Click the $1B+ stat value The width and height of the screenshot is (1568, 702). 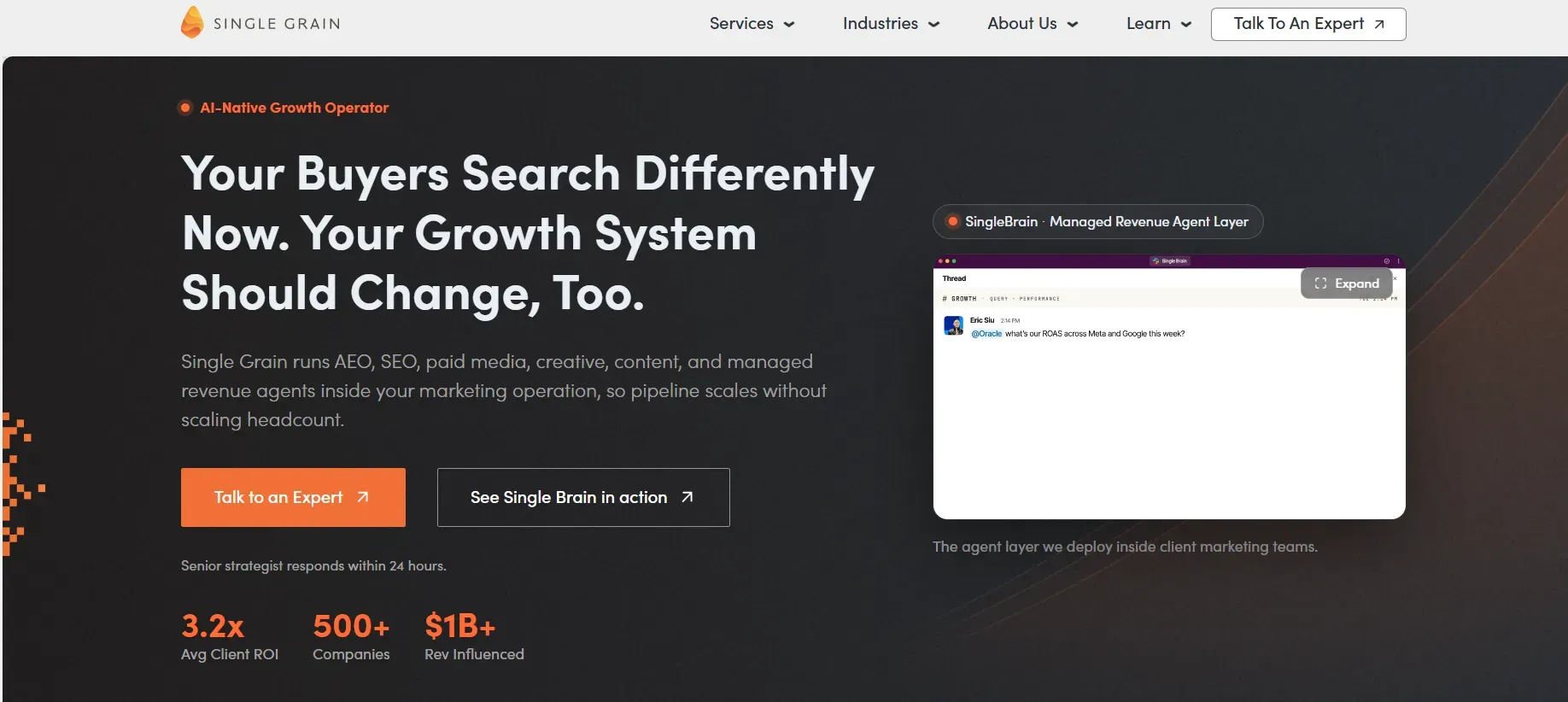click(460, 626)
